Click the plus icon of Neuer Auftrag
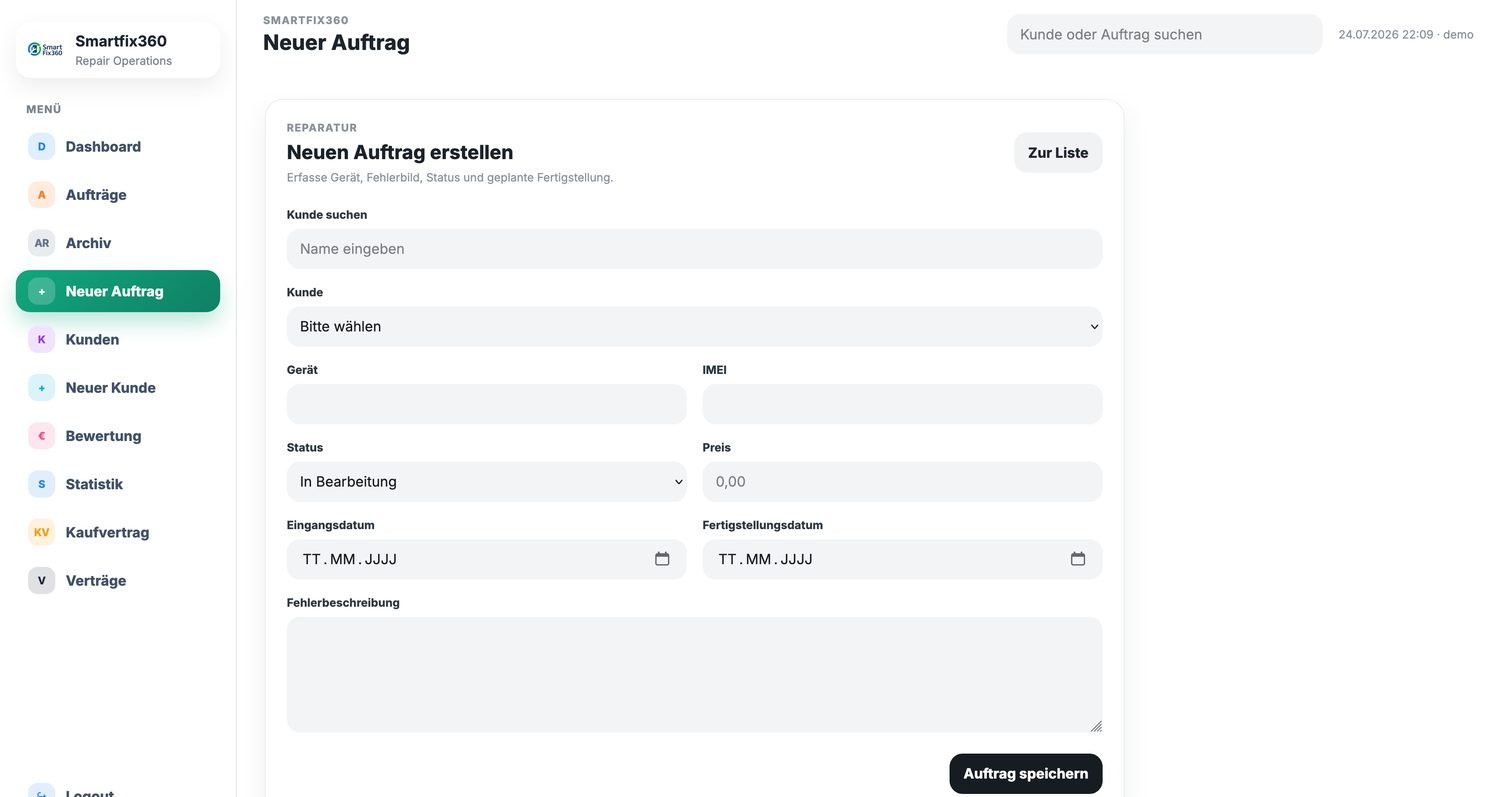The image size is (1500, 797). coord(41,291)
